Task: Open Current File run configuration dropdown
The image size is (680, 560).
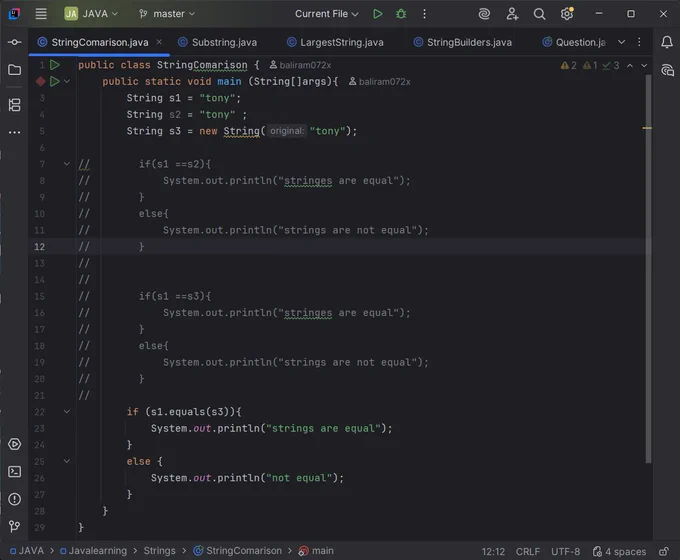Action: point(327,14)
